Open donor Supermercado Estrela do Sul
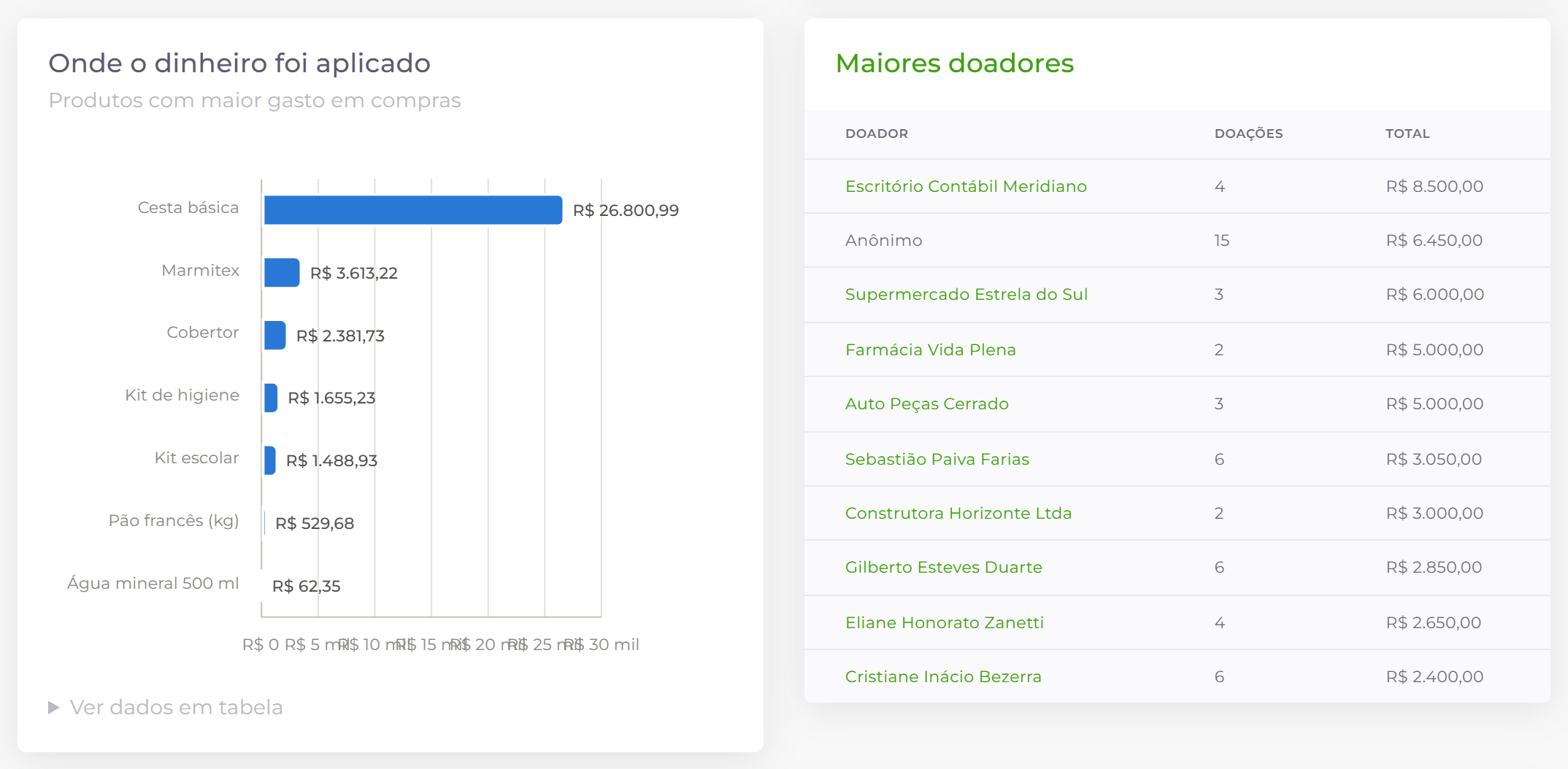The height and width of the screenshot is (769, 1568). click(966, 294)
